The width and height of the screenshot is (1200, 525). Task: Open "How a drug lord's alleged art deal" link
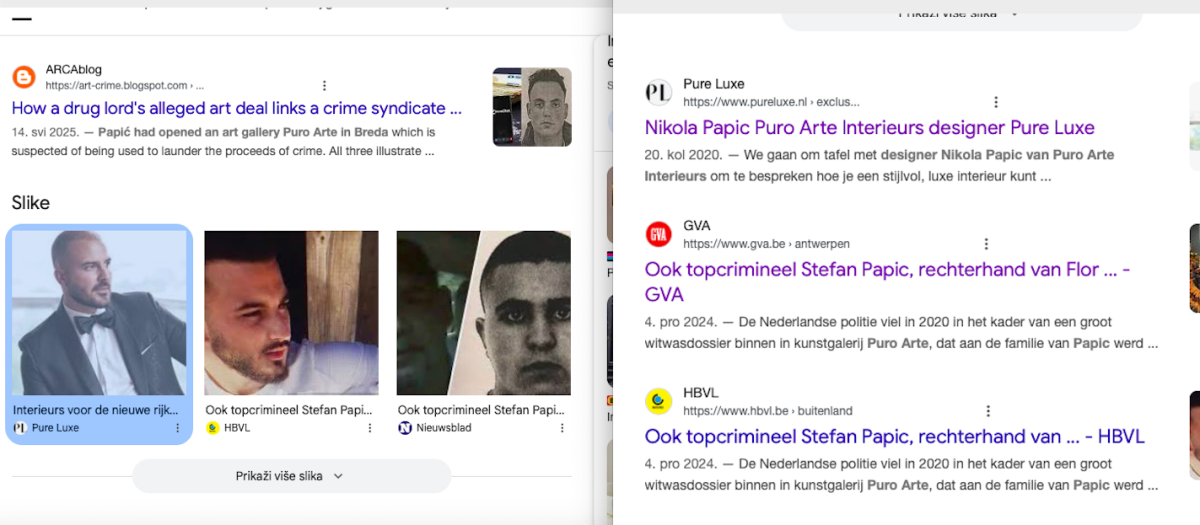236,108
